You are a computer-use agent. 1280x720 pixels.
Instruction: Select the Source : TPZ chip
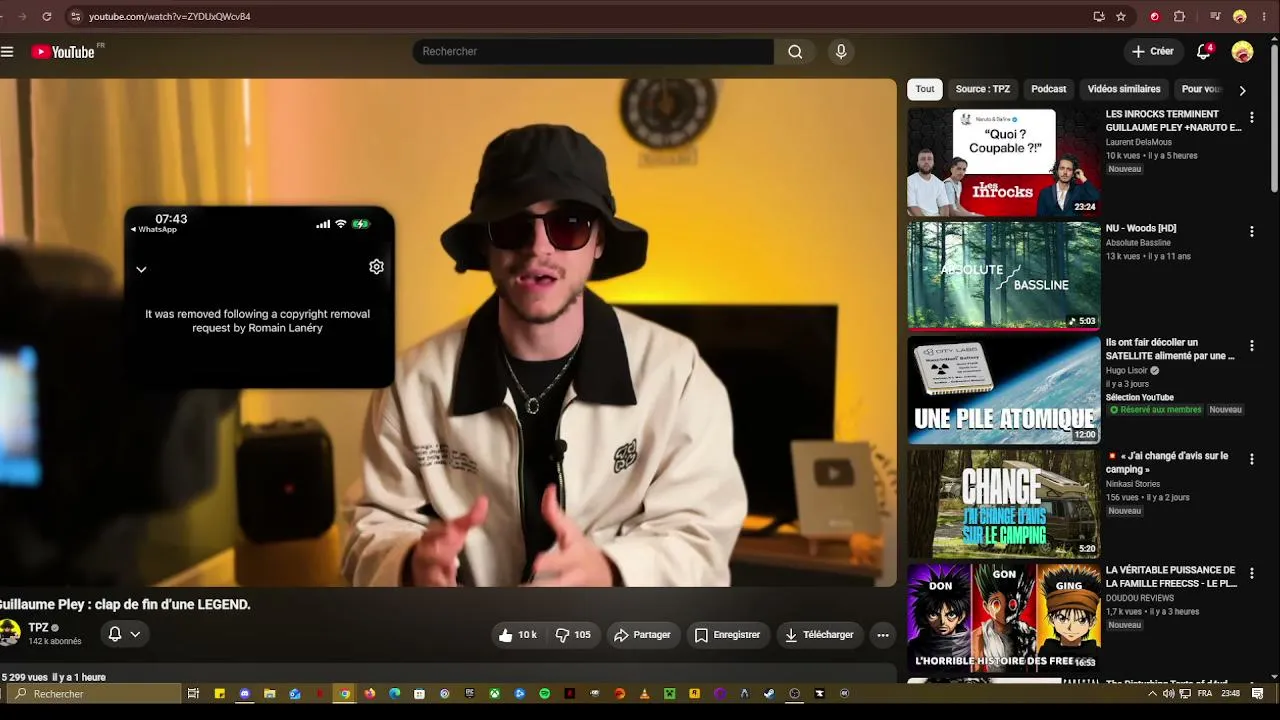coord(983,89)
